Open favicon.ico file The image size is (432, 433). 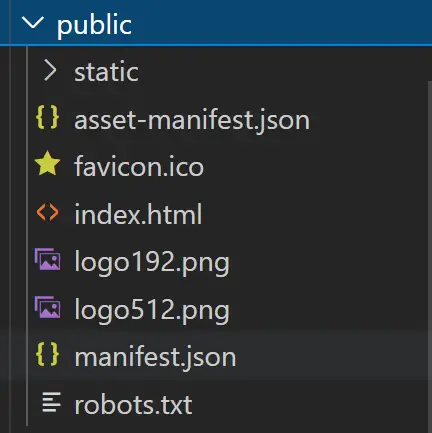pos(139,166)
